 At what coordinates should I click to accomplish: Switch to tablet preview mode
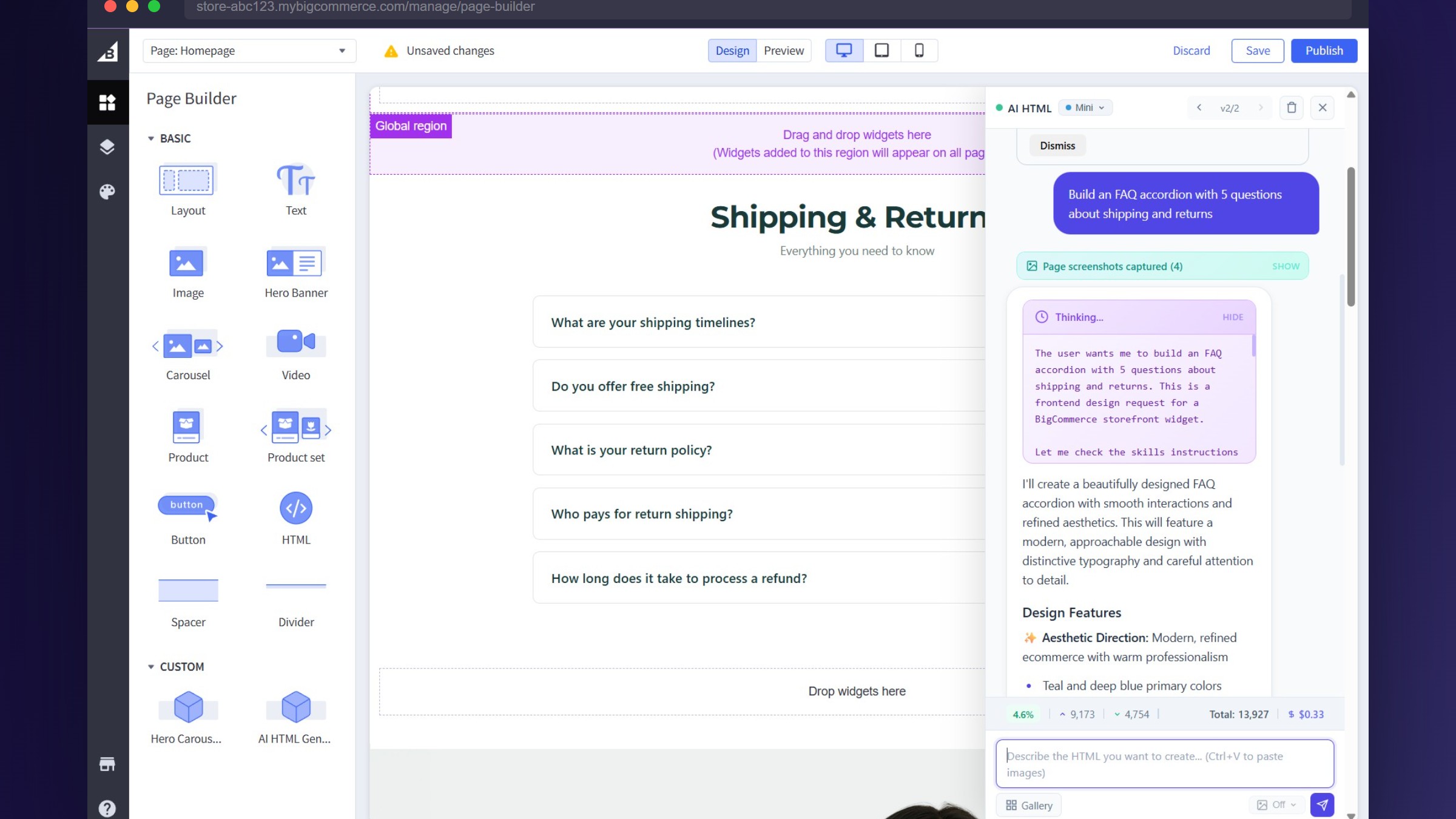coord(881,50)
